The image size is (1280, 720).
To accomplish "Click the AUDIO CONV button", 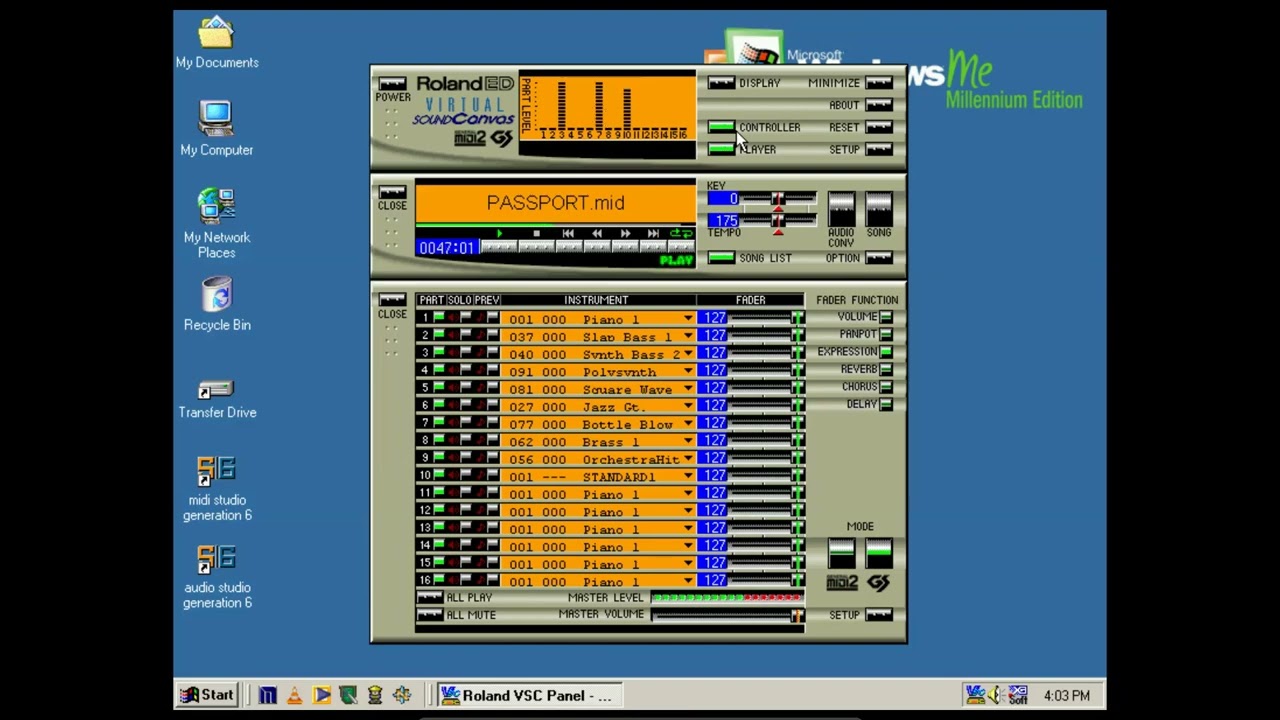I will coord(842,209).
